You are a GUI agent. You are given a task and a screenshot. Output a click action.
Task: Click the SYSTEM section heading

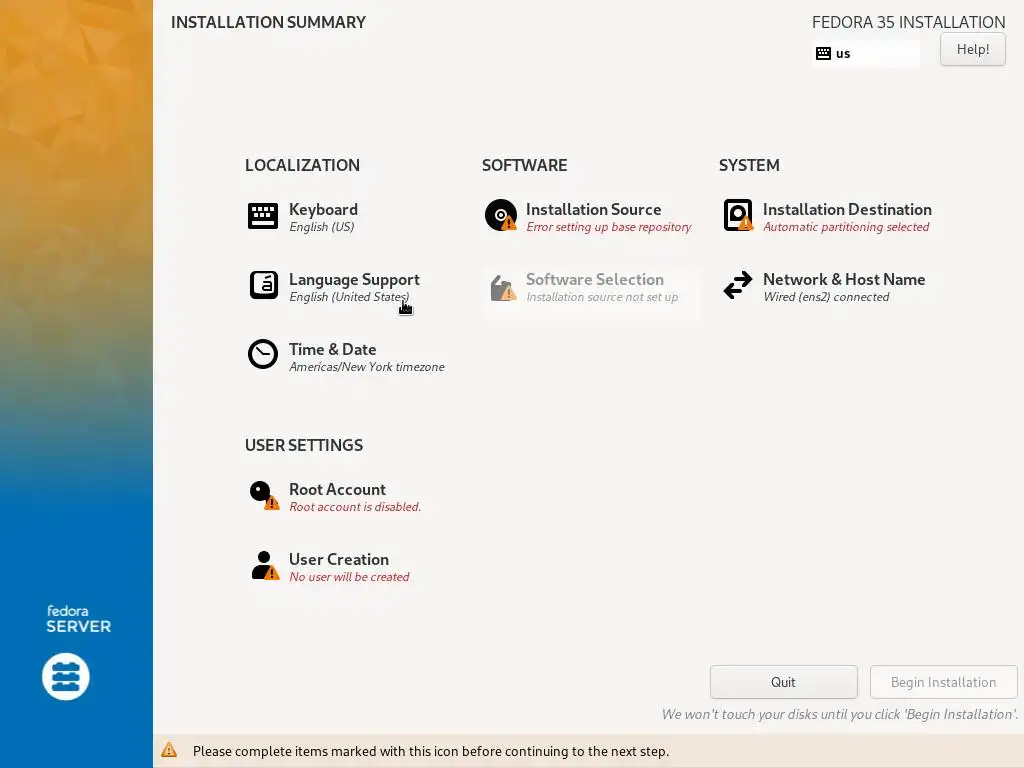tap(749, 165)
